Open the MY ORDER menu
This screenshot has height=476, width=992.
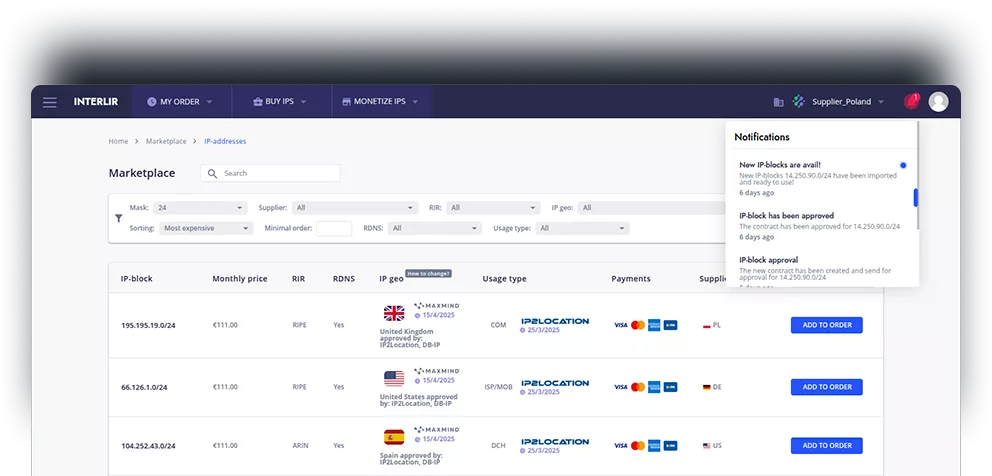click(x=180, y=102)
